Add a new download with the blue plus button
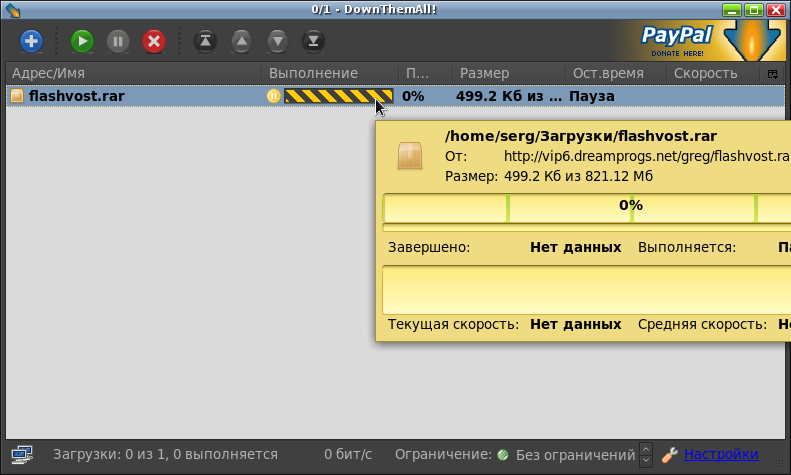 pyautogui.click(x=31, y=41)
